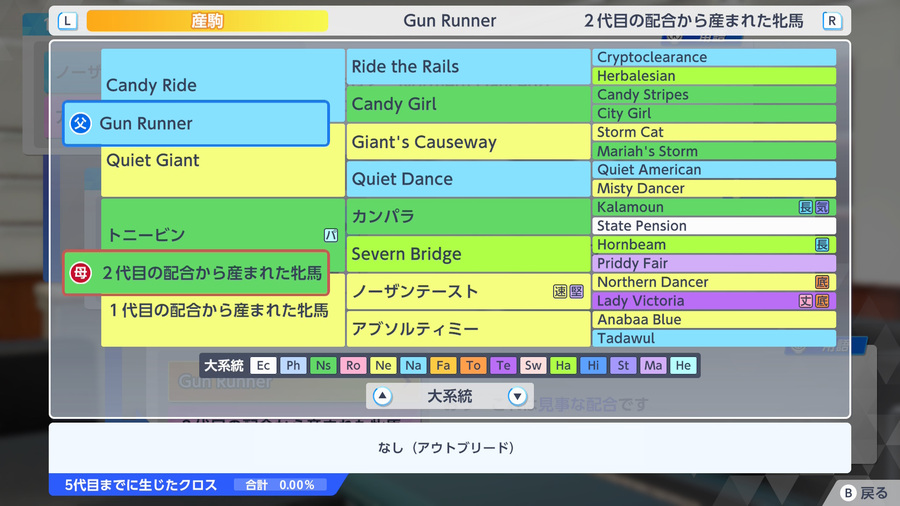The height and width of the screenshot is (506, 900).
Task: Click the Fa lineage color swatch
Action: (443, 365)
